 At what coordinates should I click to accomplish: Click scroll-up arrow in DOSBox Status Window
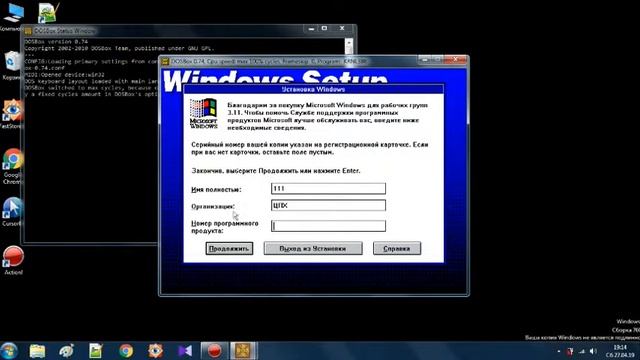(x=349, y=42)
